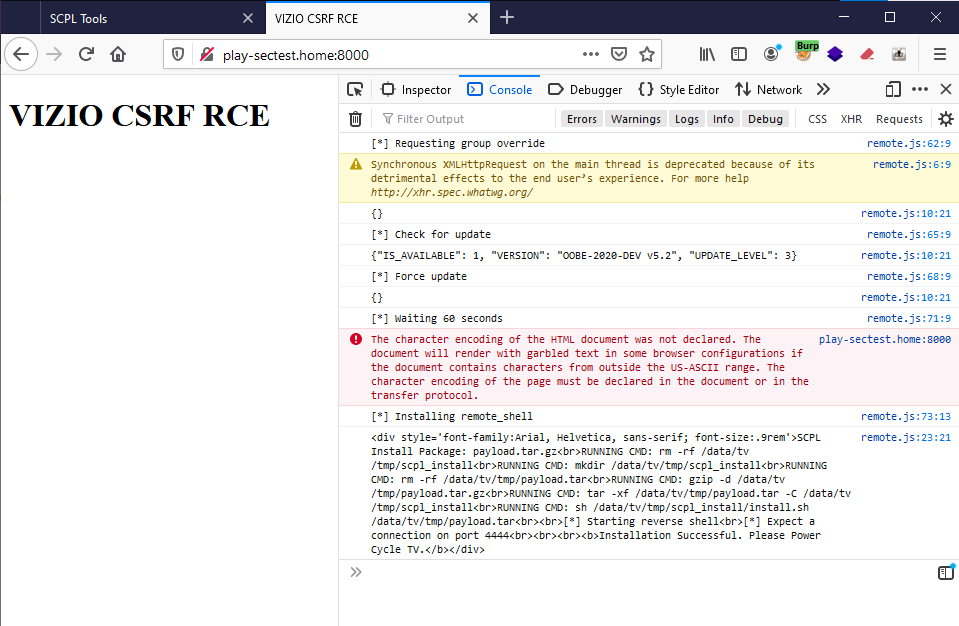Viewport: 959px width, 626px height.
Task: Select the "Requesting group override" log message
Action: tap(458, 143)
